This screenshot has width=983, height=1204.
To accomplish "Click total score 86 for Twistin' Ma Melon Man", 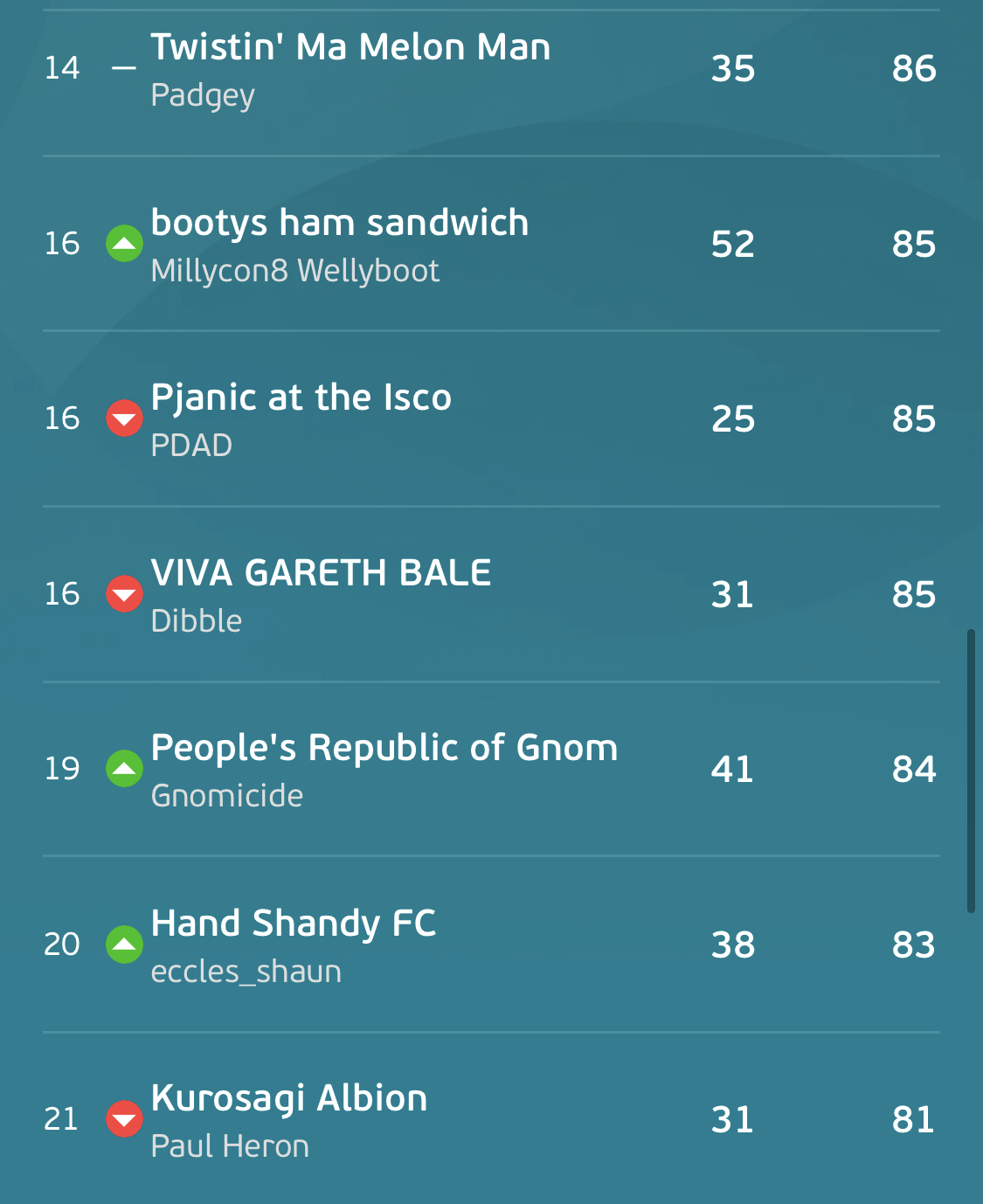I will click(914, 68).
